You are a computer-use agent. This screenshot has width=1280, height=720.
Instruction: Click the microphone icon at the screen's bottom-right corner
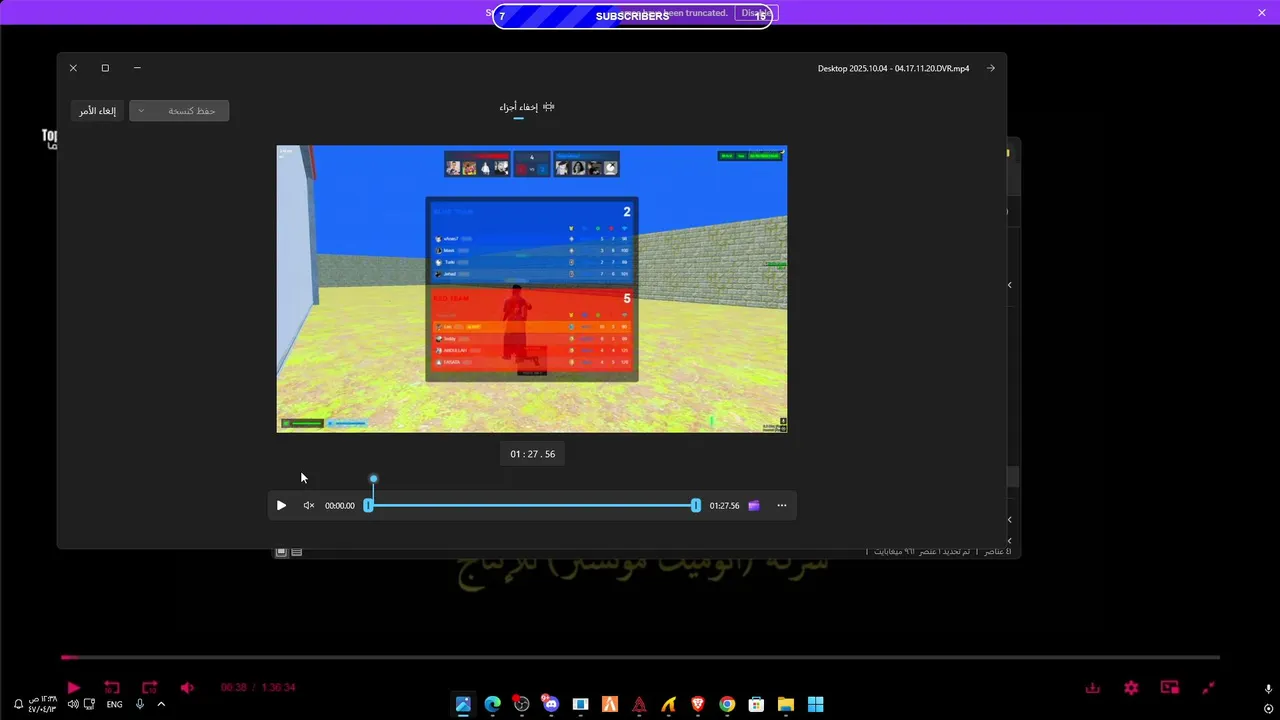[x=1268, y=689]
